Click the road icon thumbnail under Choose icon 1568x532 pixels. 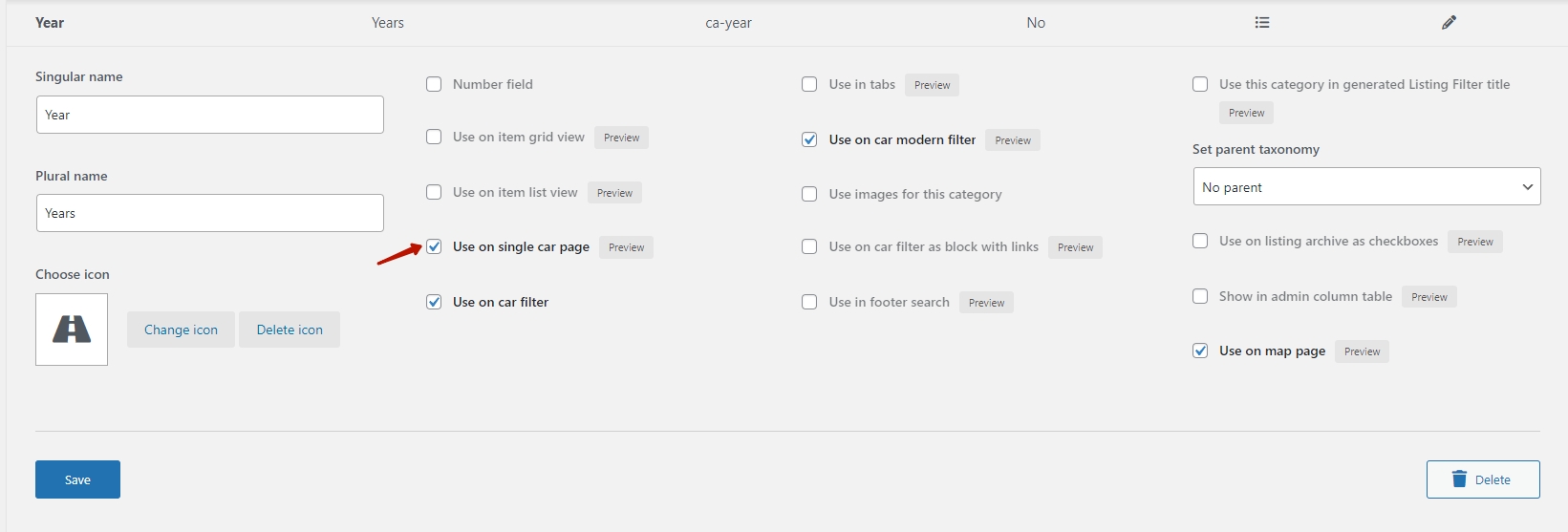coord(72,330)
